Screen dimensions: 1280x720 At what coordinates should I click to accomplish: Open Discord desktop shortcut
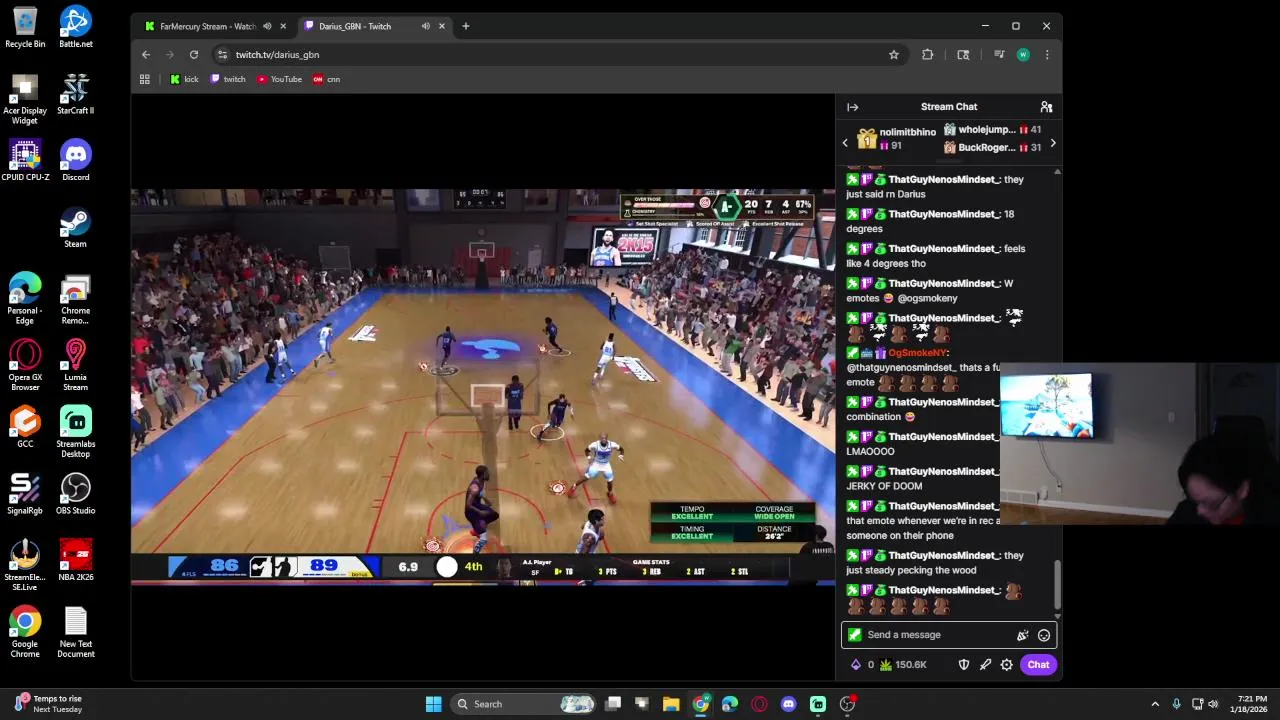pyautogui.click(x=75, y=160)
